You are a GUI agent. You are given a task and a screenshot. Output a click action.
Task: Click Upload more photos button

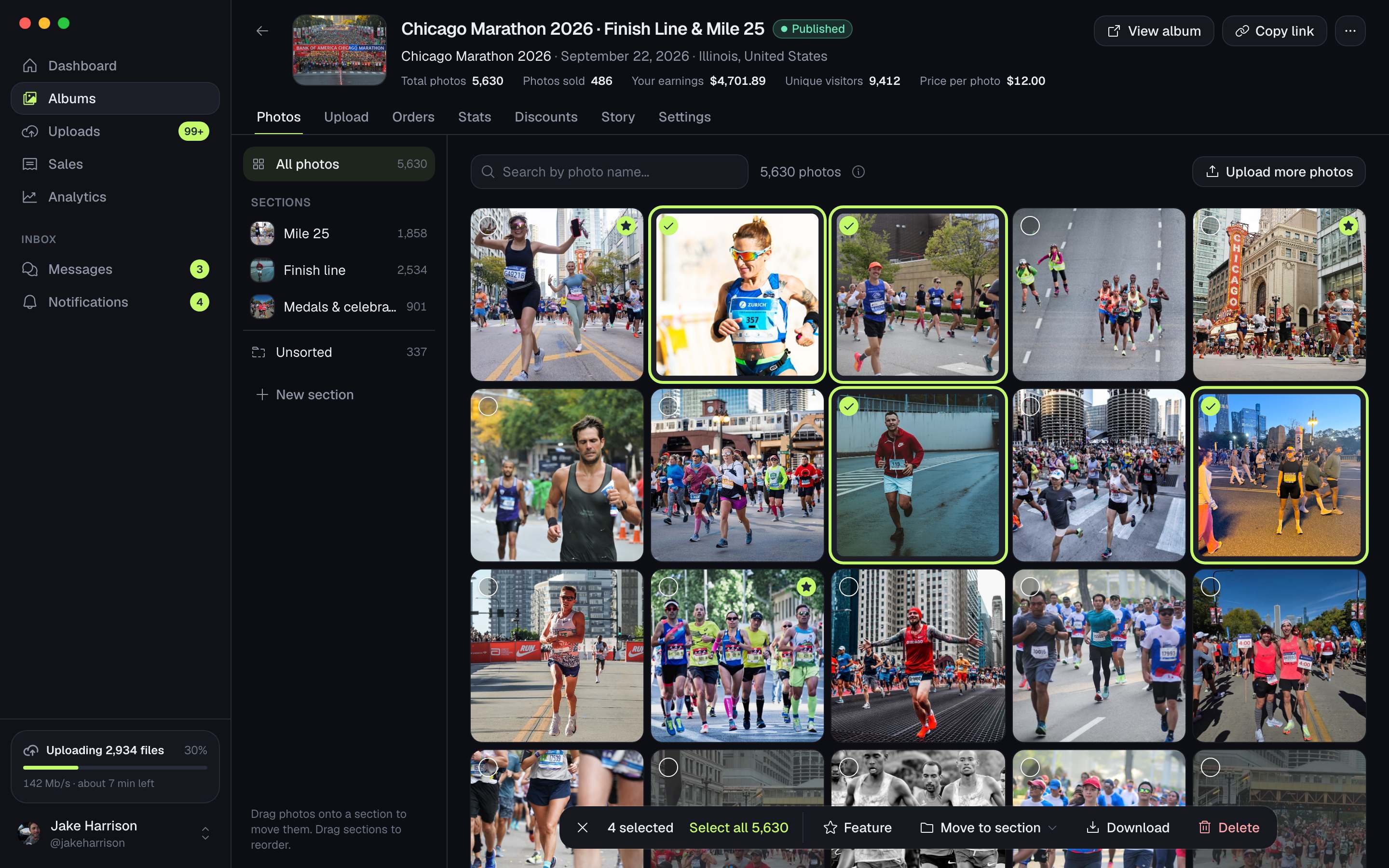coord(1279,172)
